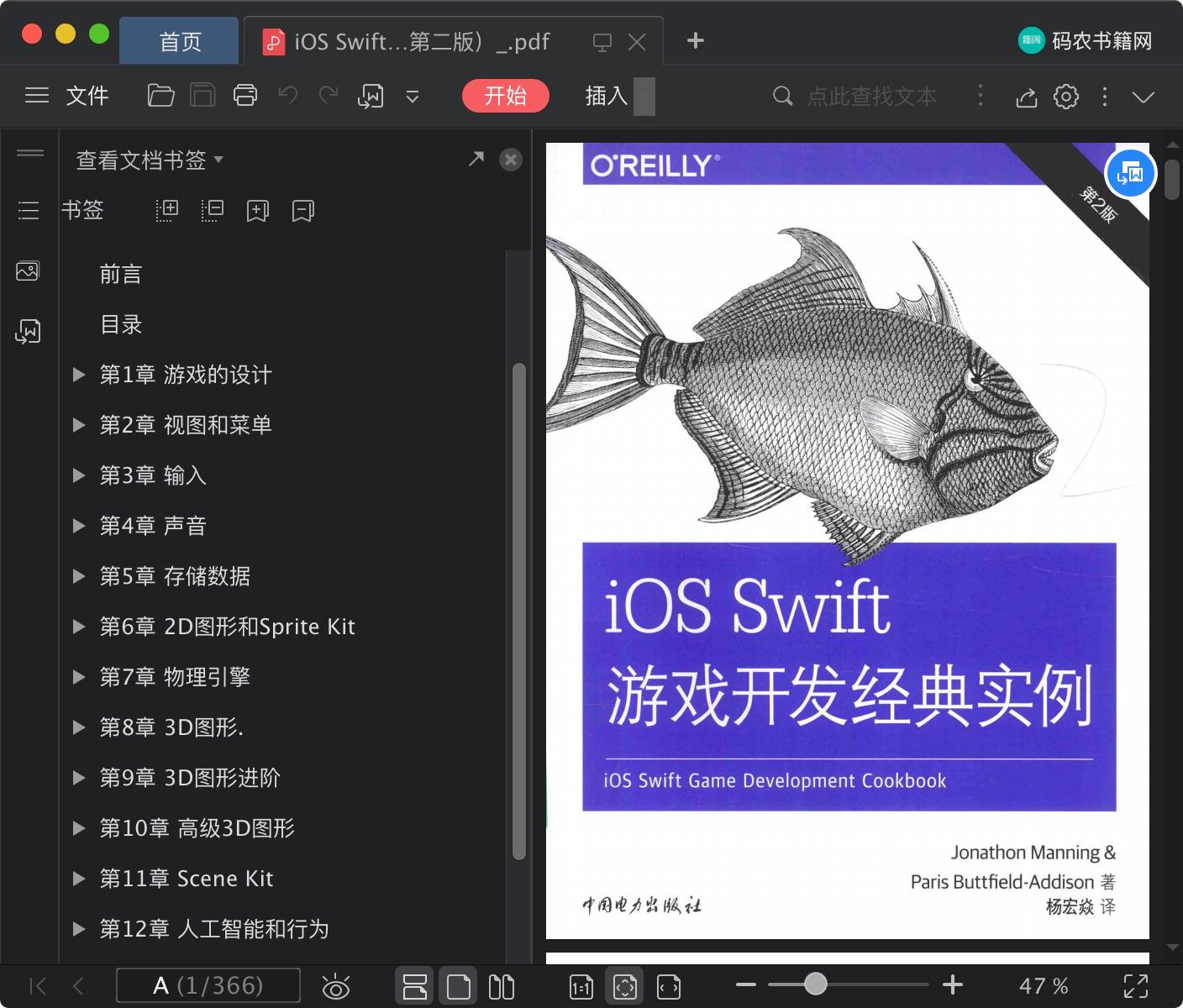Screen dimensions: 1183x1008
Task: Open the vertical three-dot more menu beside the settings gear
Action: 1105,97
